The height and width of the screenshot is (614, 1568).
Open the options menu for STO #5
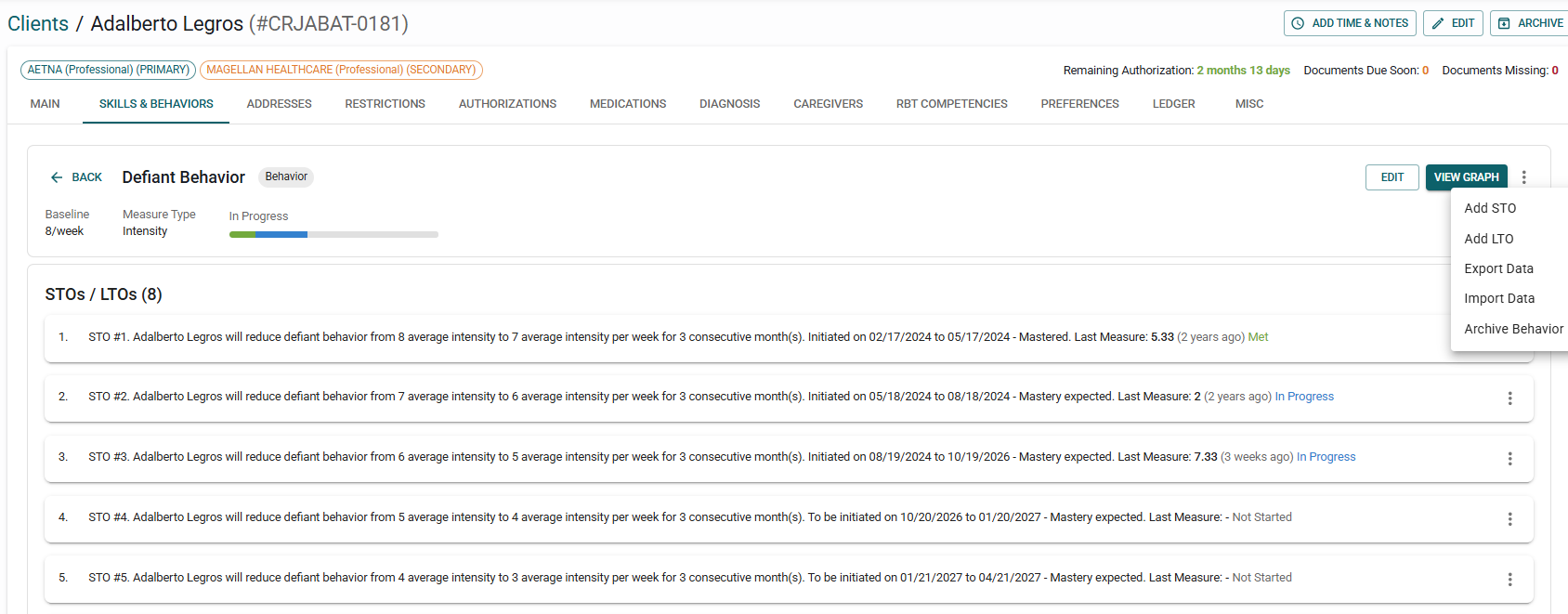[1509, 579]
